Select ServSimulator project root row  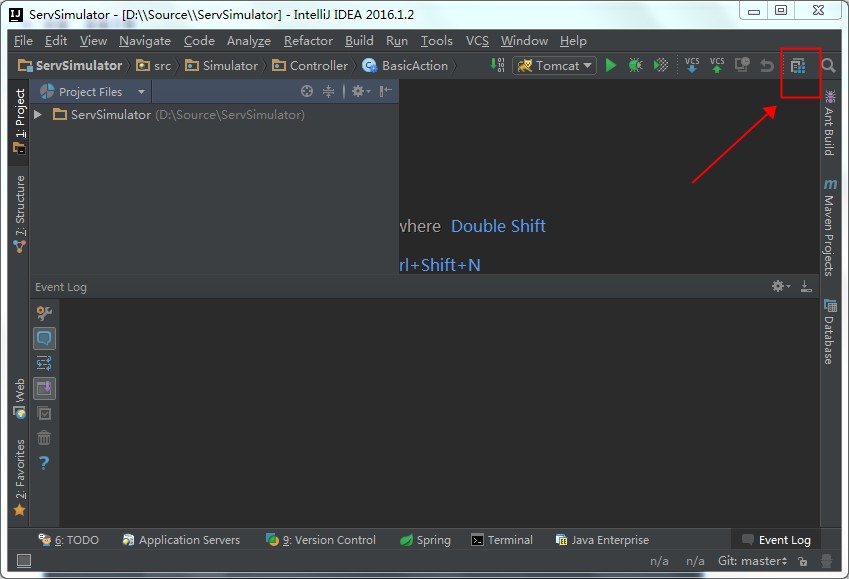pos(214,115)
